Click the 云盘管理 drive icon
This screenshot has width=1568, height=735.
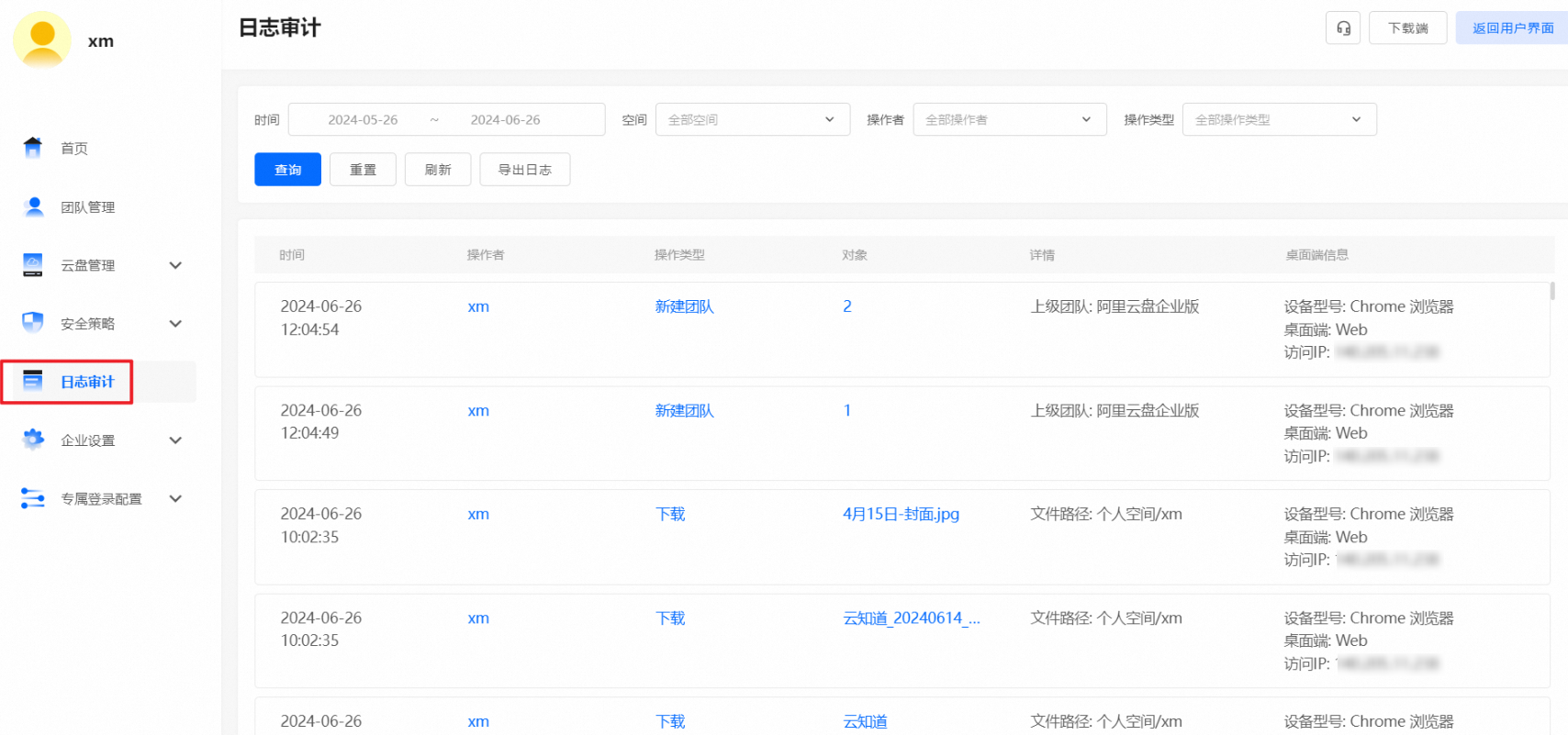33,265
